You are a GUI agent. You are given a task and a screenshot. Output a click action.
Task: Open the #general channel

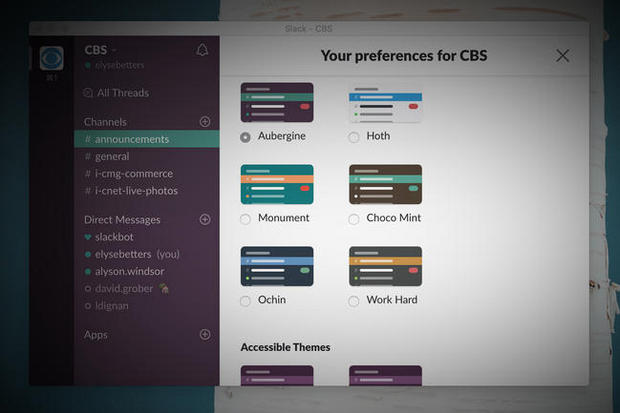click(147, 157)
